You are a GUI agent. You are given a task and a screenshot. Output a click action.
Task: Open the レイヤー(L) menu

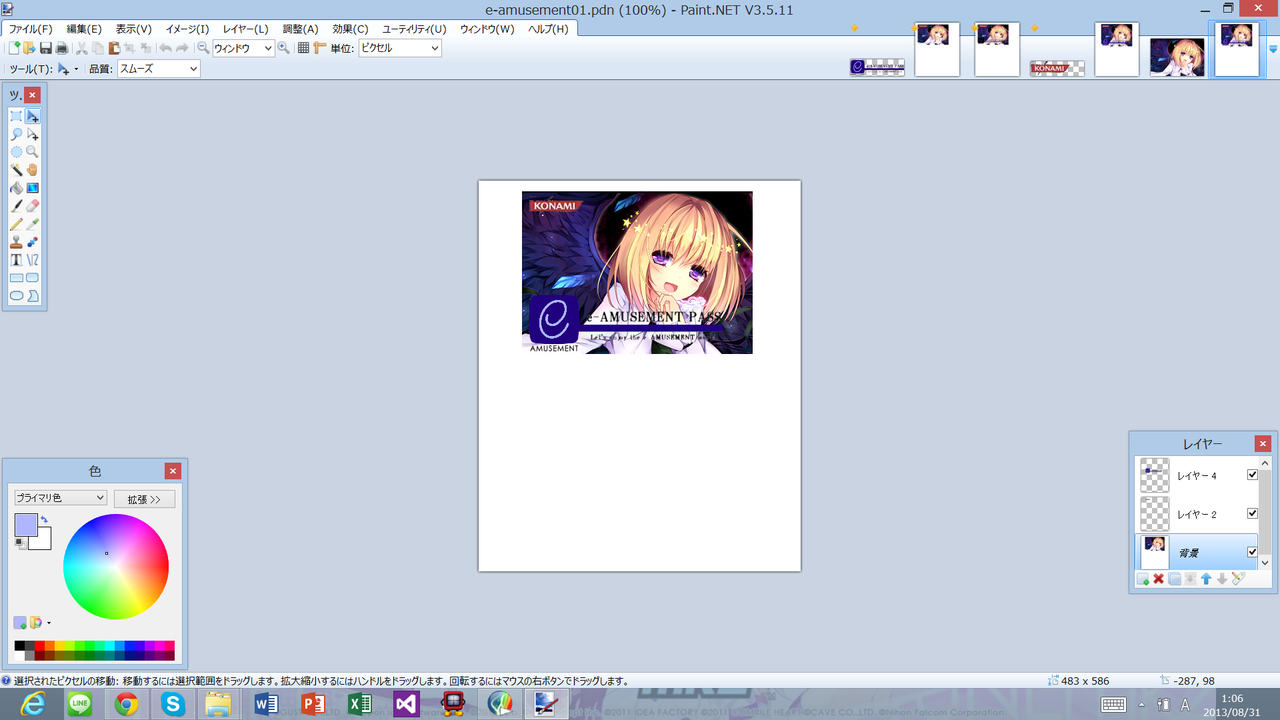245,29
